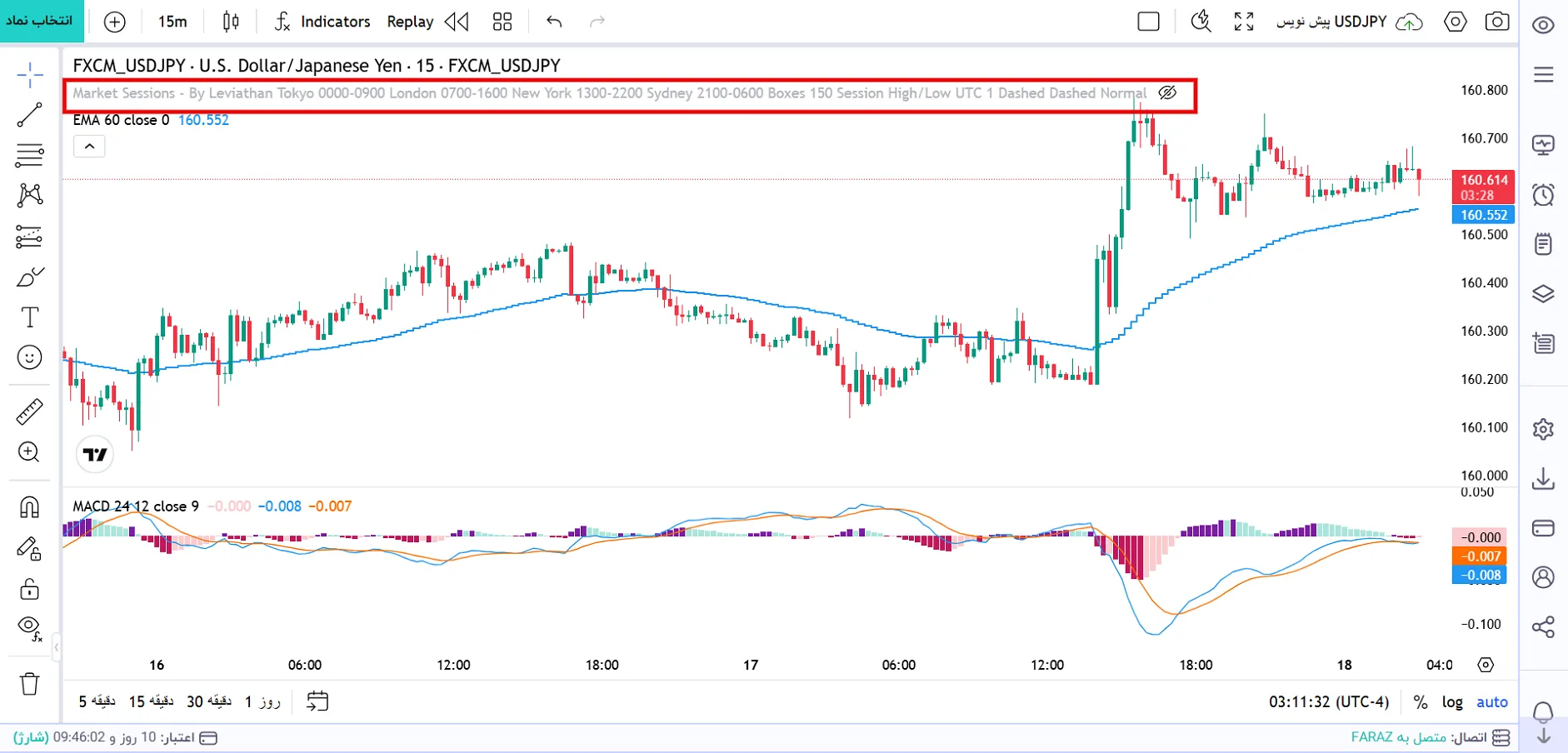The image size is (1568, 753).
Task: Select the ruler measure tool
Action: [30, 412]
